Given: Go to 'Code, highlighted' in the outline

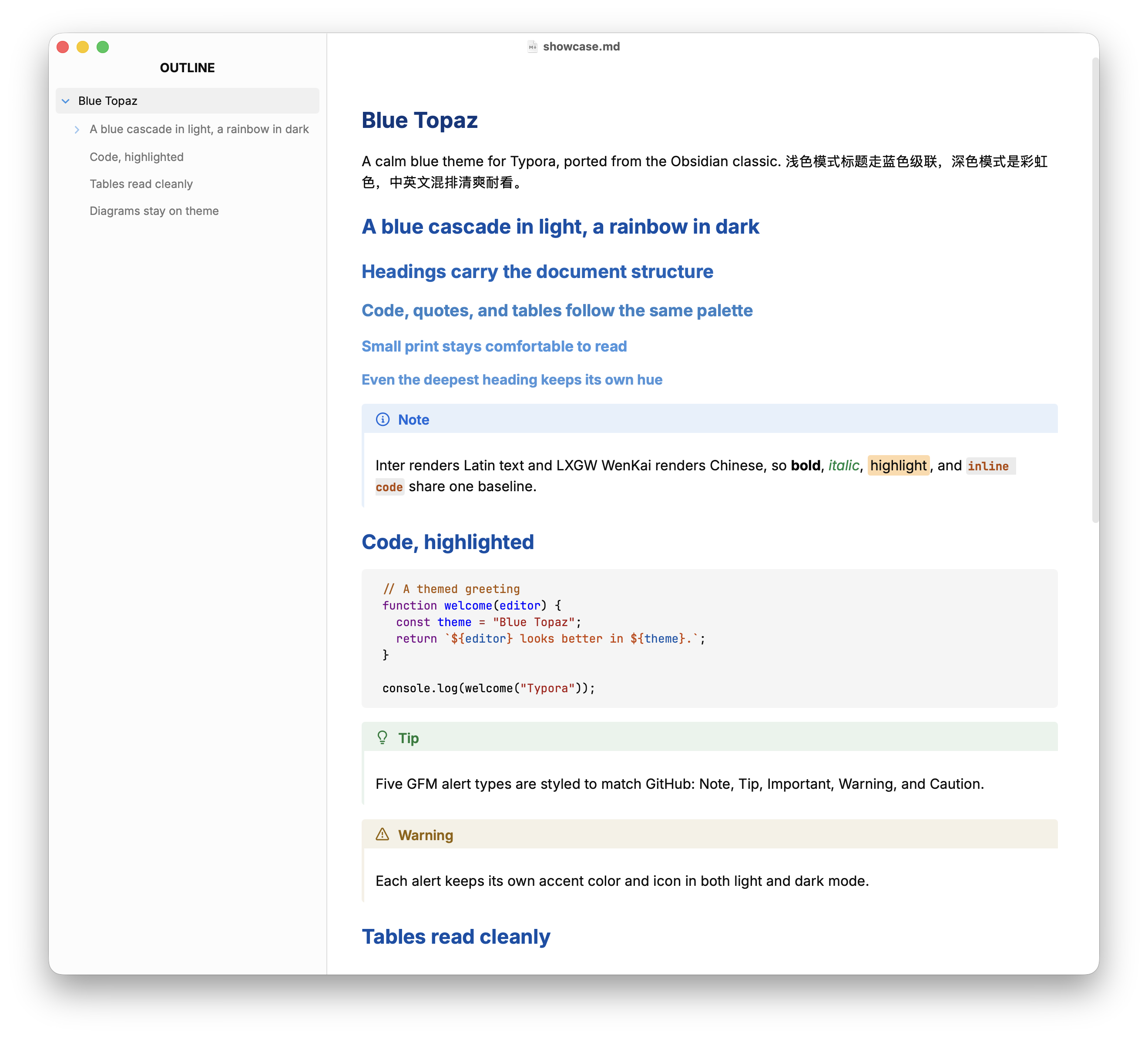Looking at the screenshot, I should click(137, 157).
